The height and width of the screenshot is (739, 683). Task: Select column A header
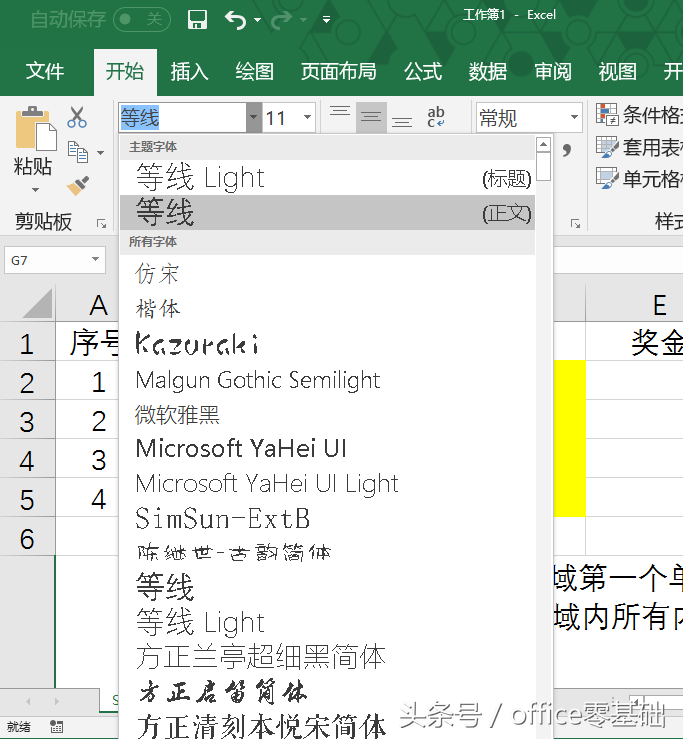click(87, 304)
